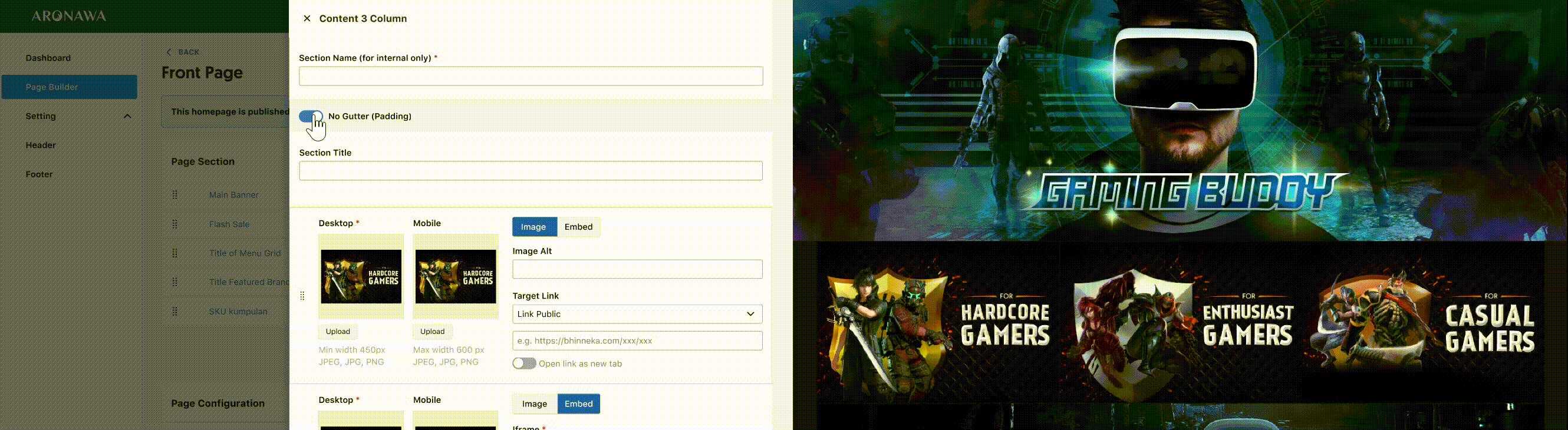Click the column item reorder handle icon
This screenshot has height=430, width=1568.
pos(302,296)
